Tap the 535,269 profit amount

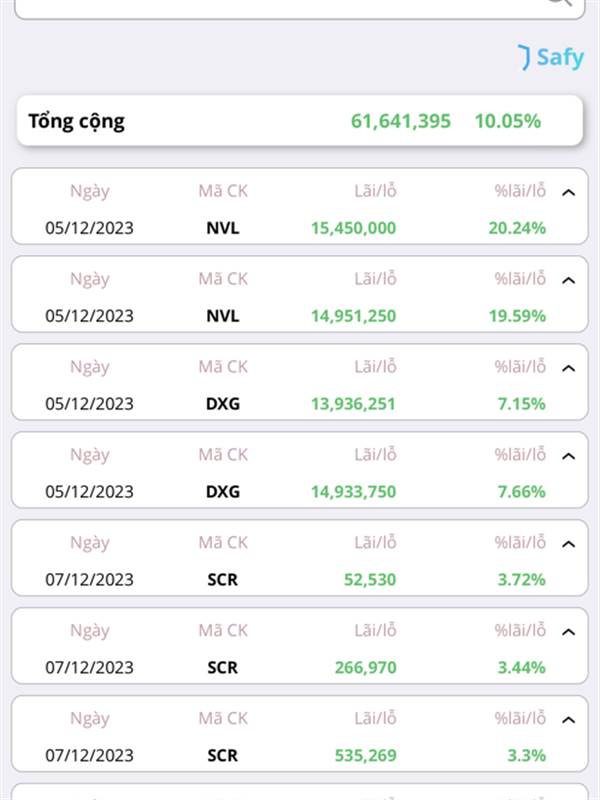pos(365,755)
